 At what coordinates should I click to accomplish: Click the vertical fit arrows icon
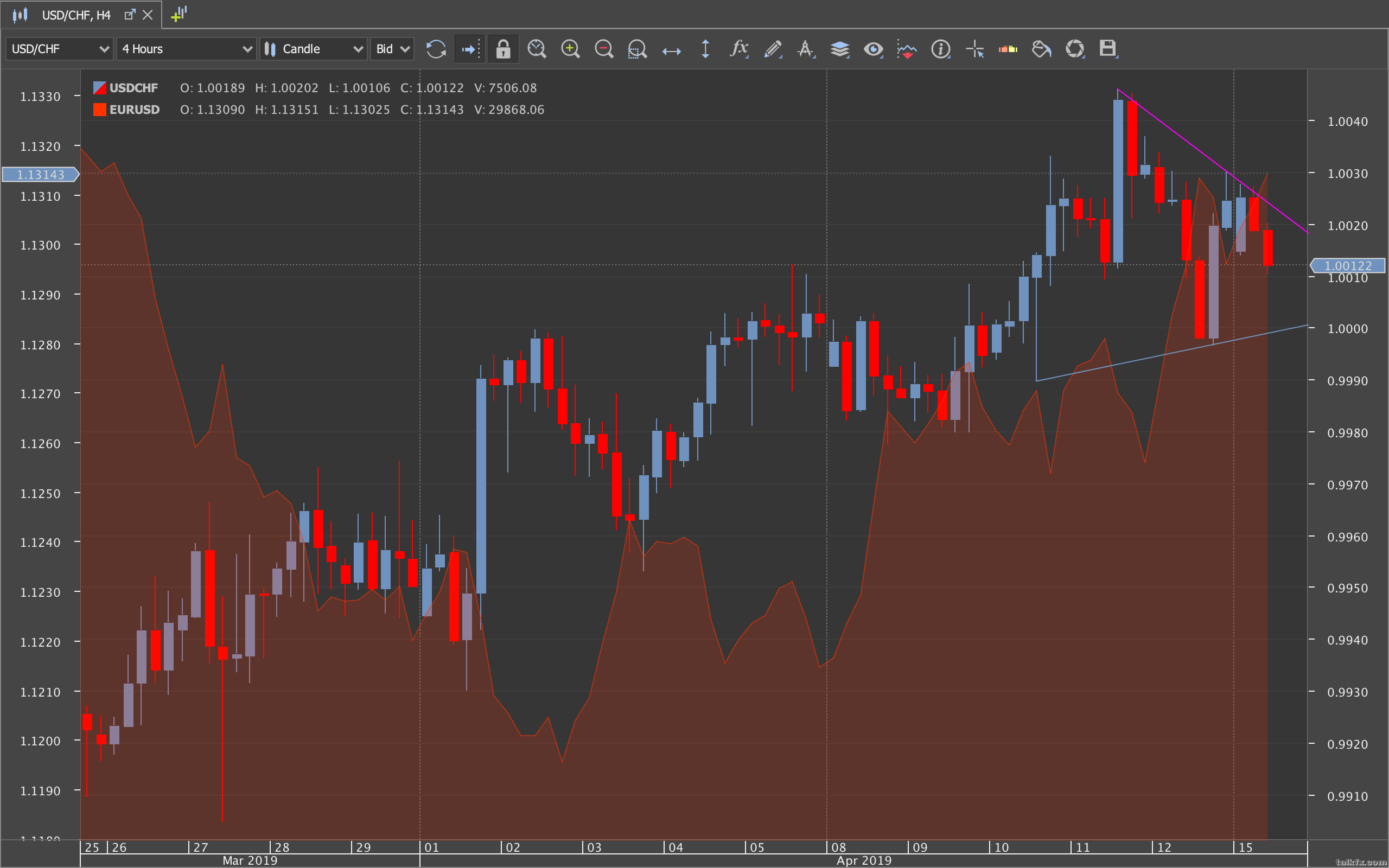[705, 49]
